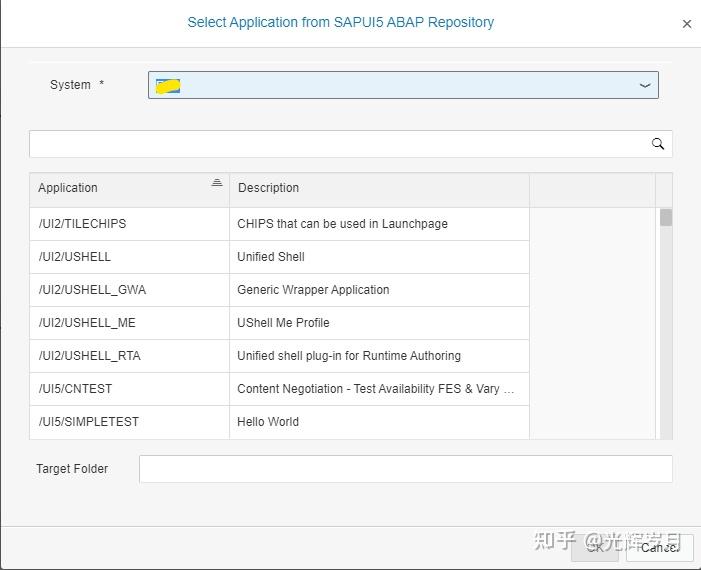Choose /UI2/USHELL_GWA from the list
The width and height of the screenshot is (701, 570).
tap(92, 290)
